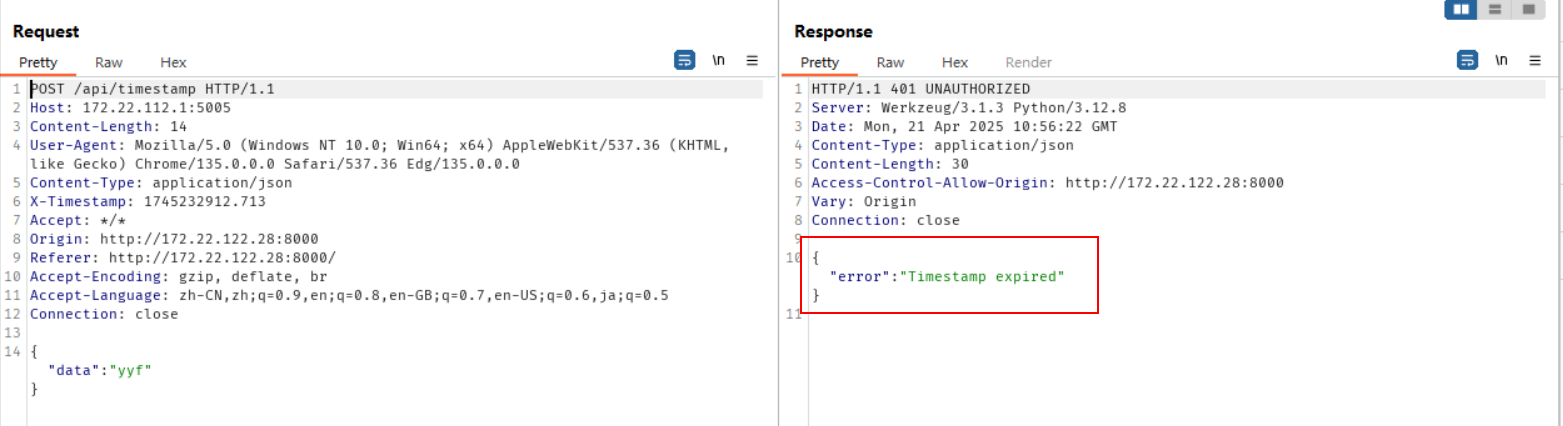Open the Request panel hamburger menu
This screenshot has width=1563, height=426.
(x=752, y=61)
